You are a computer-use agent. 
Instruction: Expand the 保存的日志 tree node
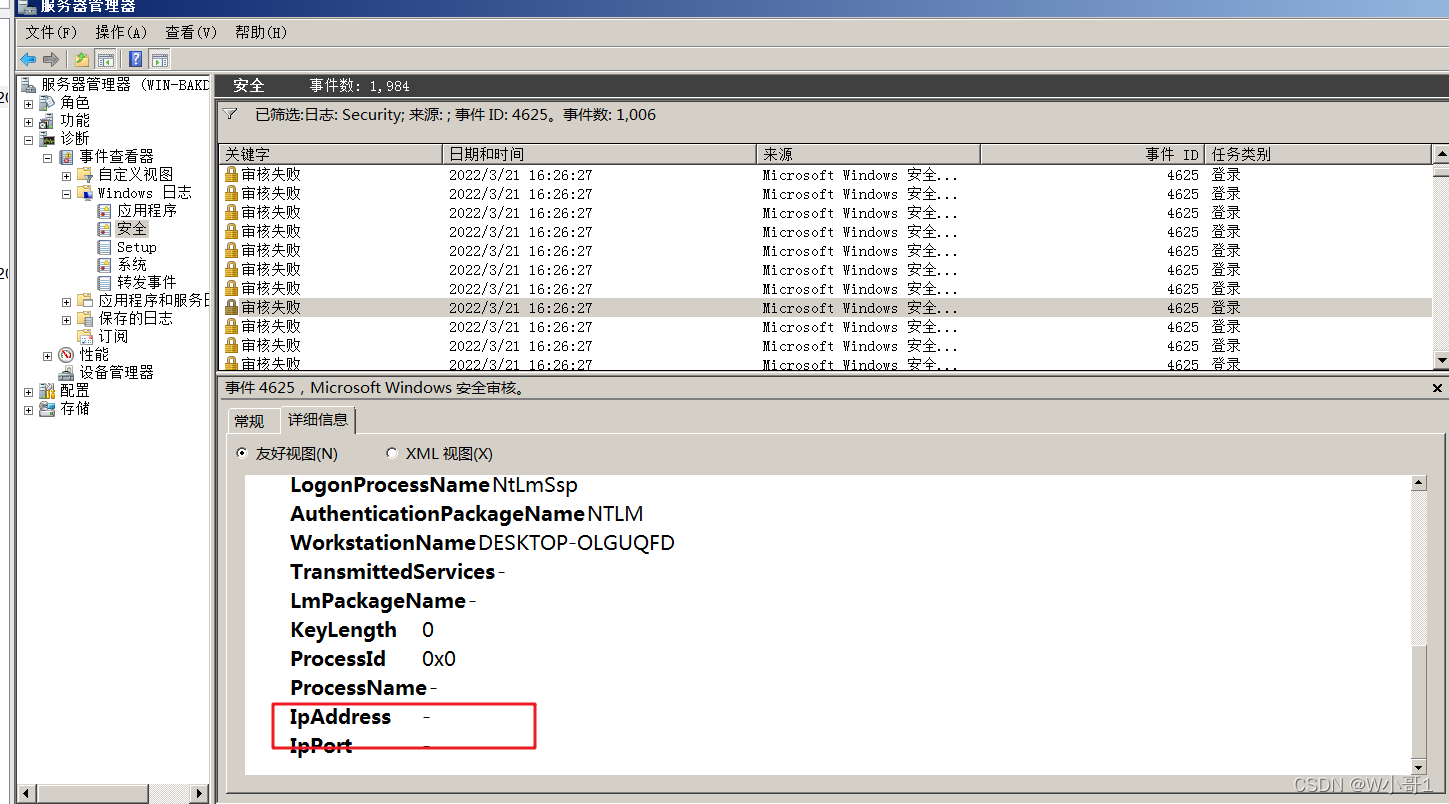pos(66,320)
